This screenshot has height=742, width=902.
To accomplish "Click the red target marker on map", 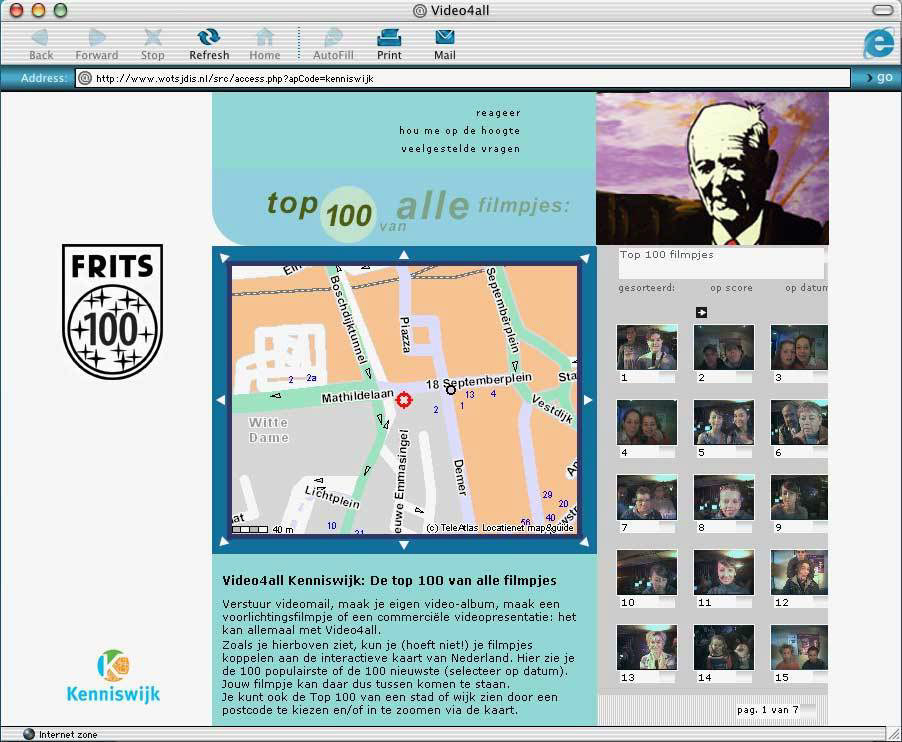I will pos(404,399).
